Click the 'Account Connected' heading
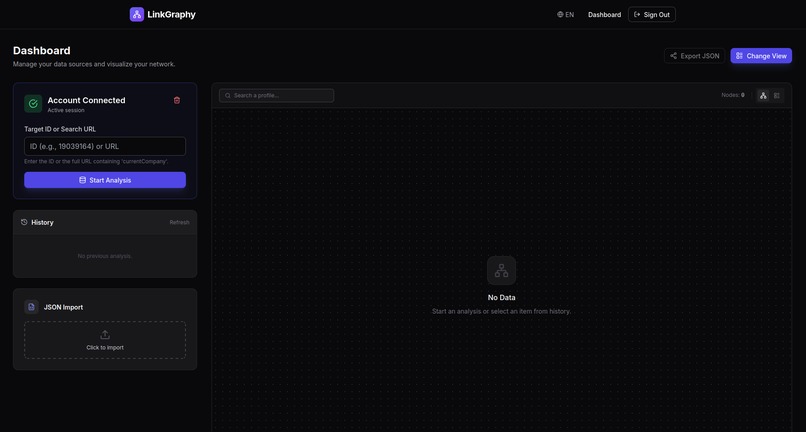Screen dimensions: 806x432 pos(86,100)
